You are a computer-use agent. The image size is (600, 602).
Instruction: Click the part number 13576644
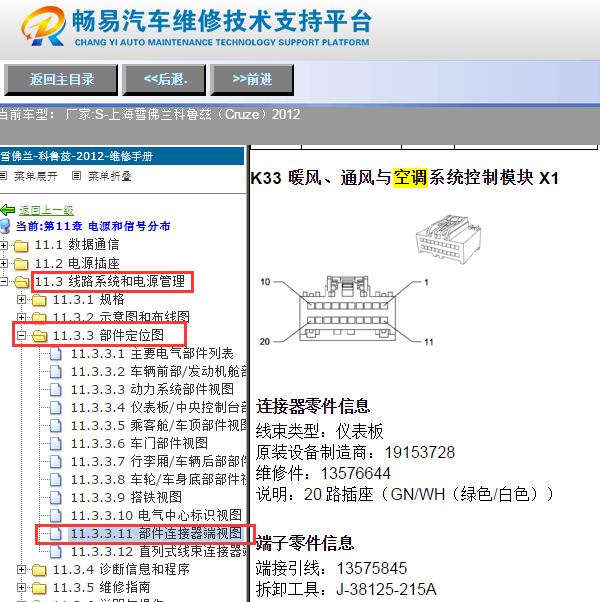356,473
